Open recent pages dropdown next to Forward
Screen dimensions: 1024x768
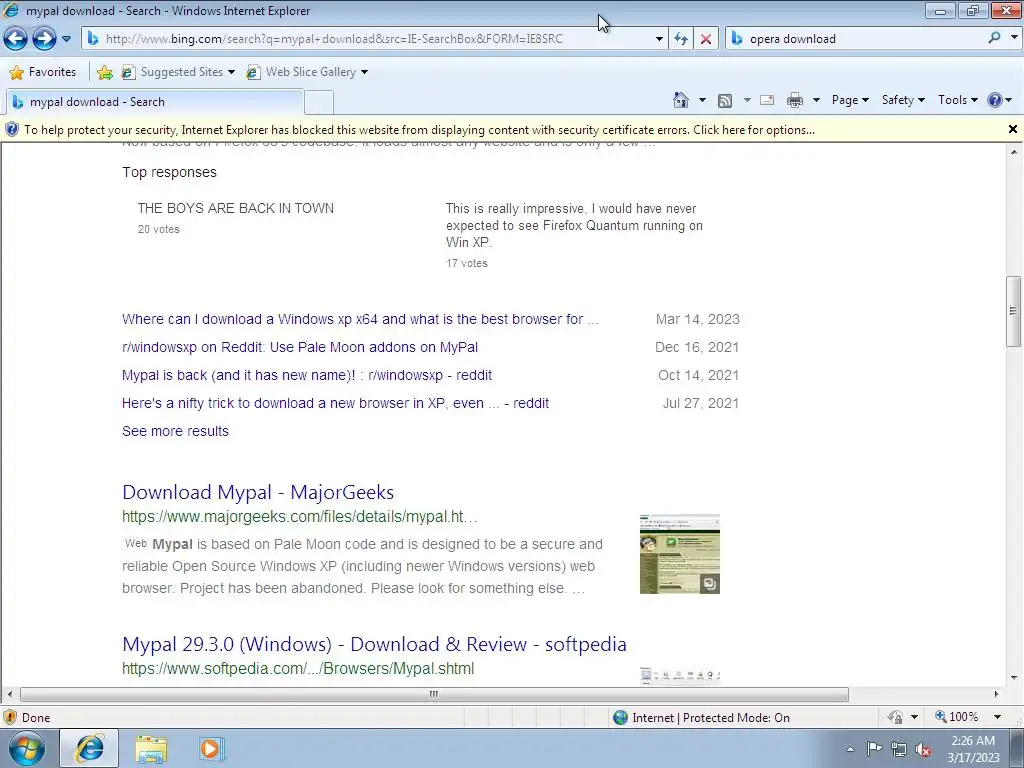[66, 39]
